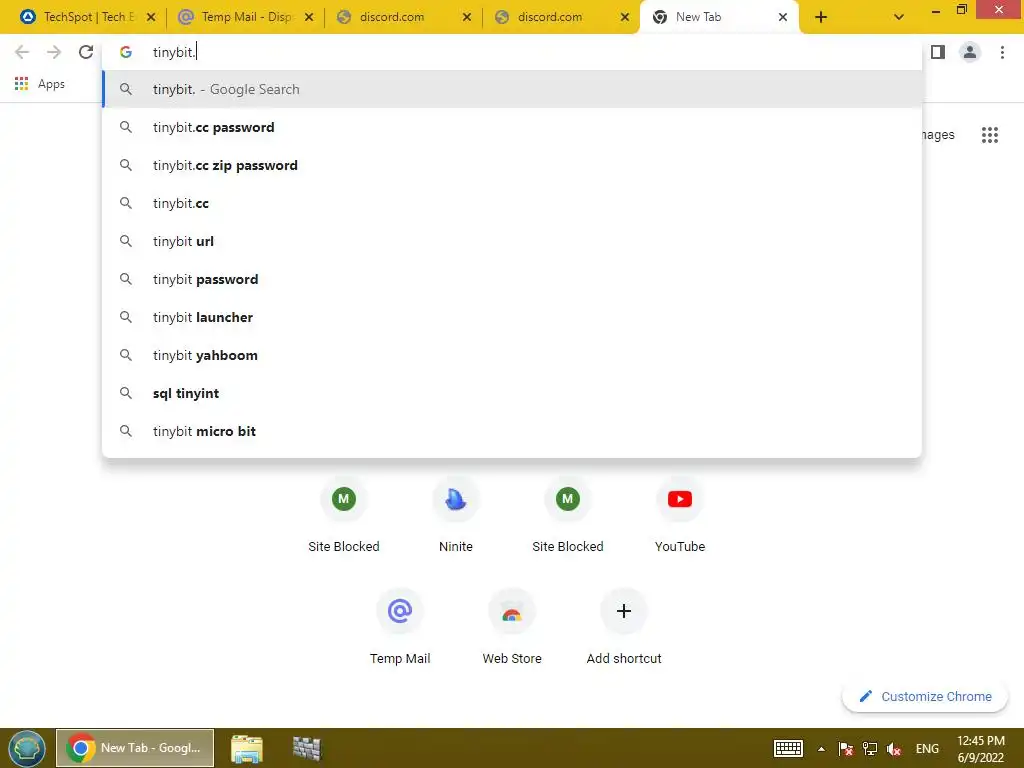Close the first discord.com tab

click(467, 17)
